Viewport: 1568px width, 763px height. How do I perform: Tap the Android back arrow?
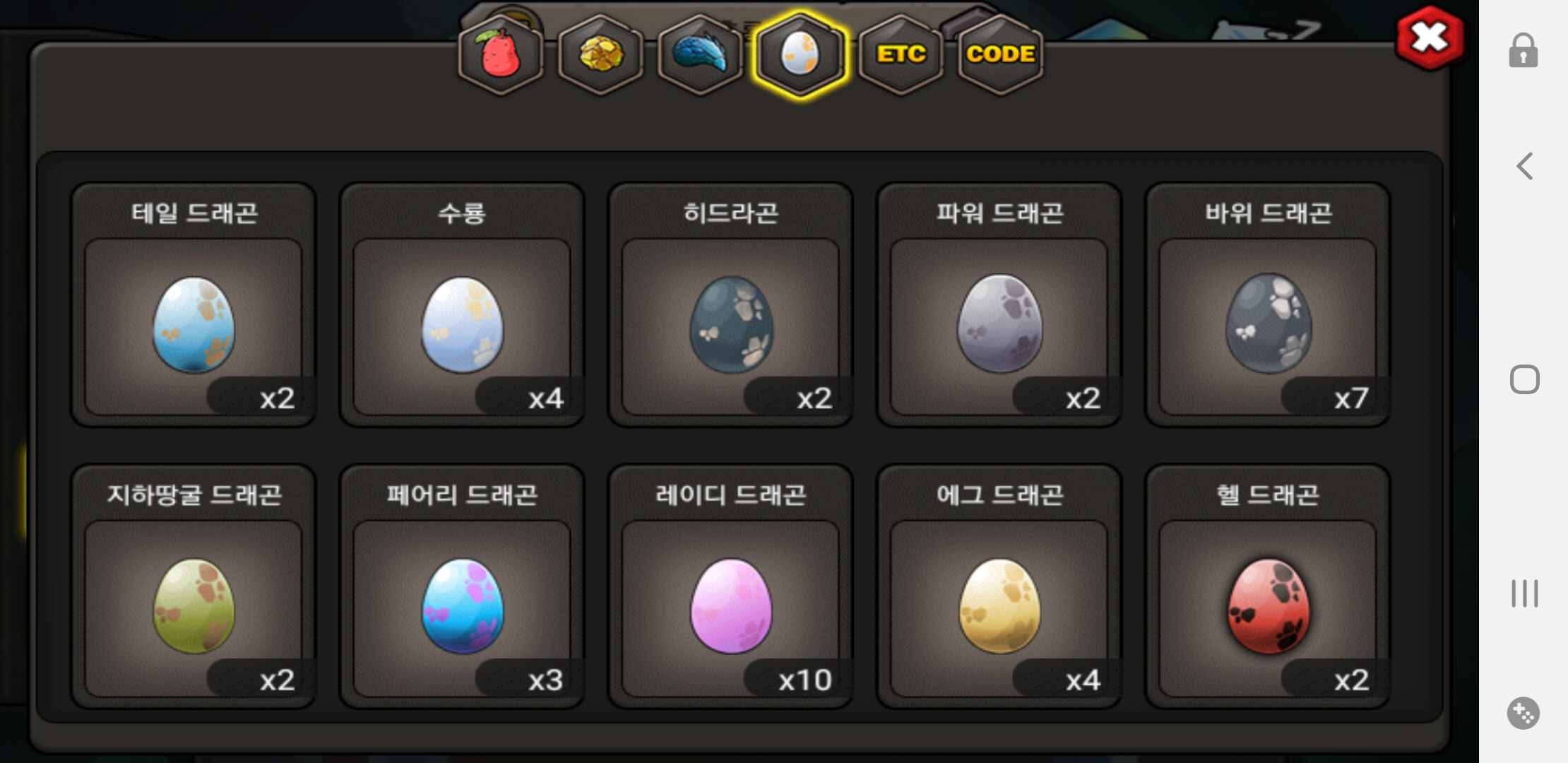coord(1524,166)
